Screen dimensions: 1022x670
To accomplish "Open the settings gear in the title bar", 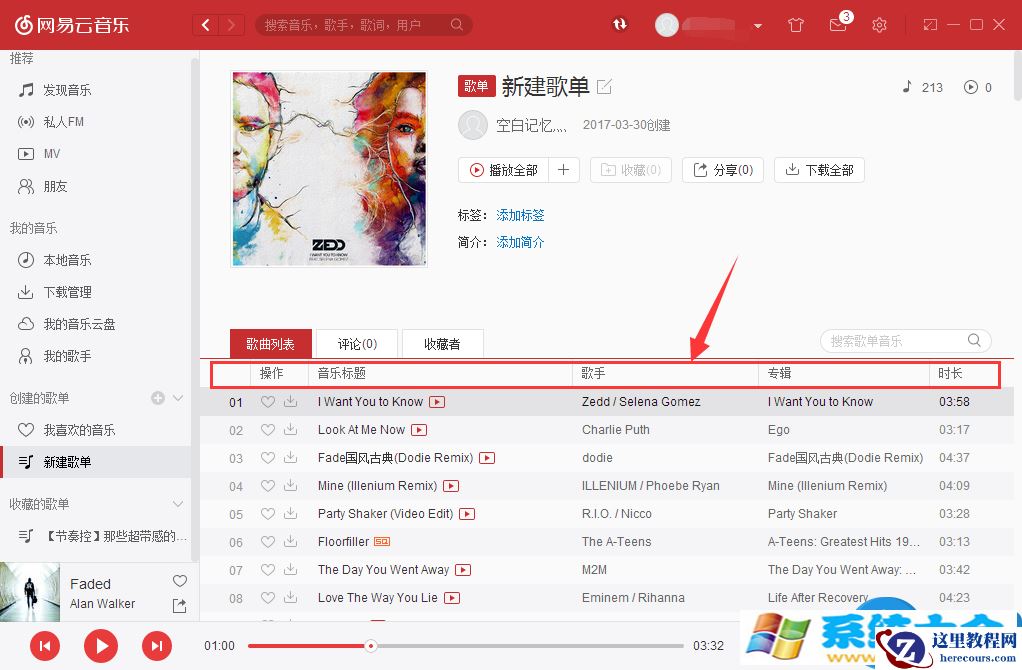I will (x=879, y=24).
